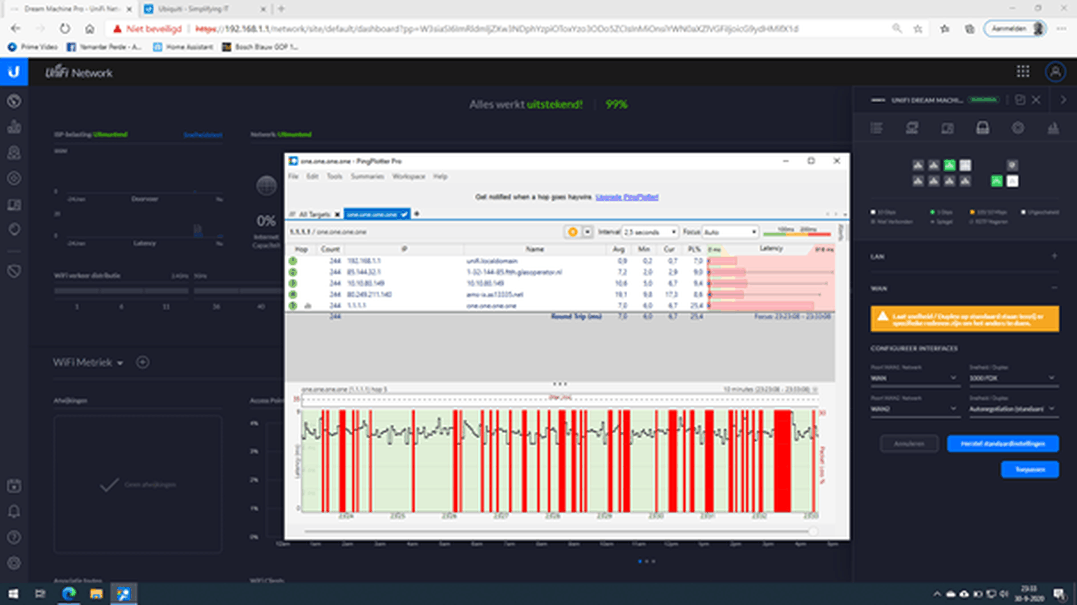Expand the LAN section in device panel

[x=1054, y=256]
